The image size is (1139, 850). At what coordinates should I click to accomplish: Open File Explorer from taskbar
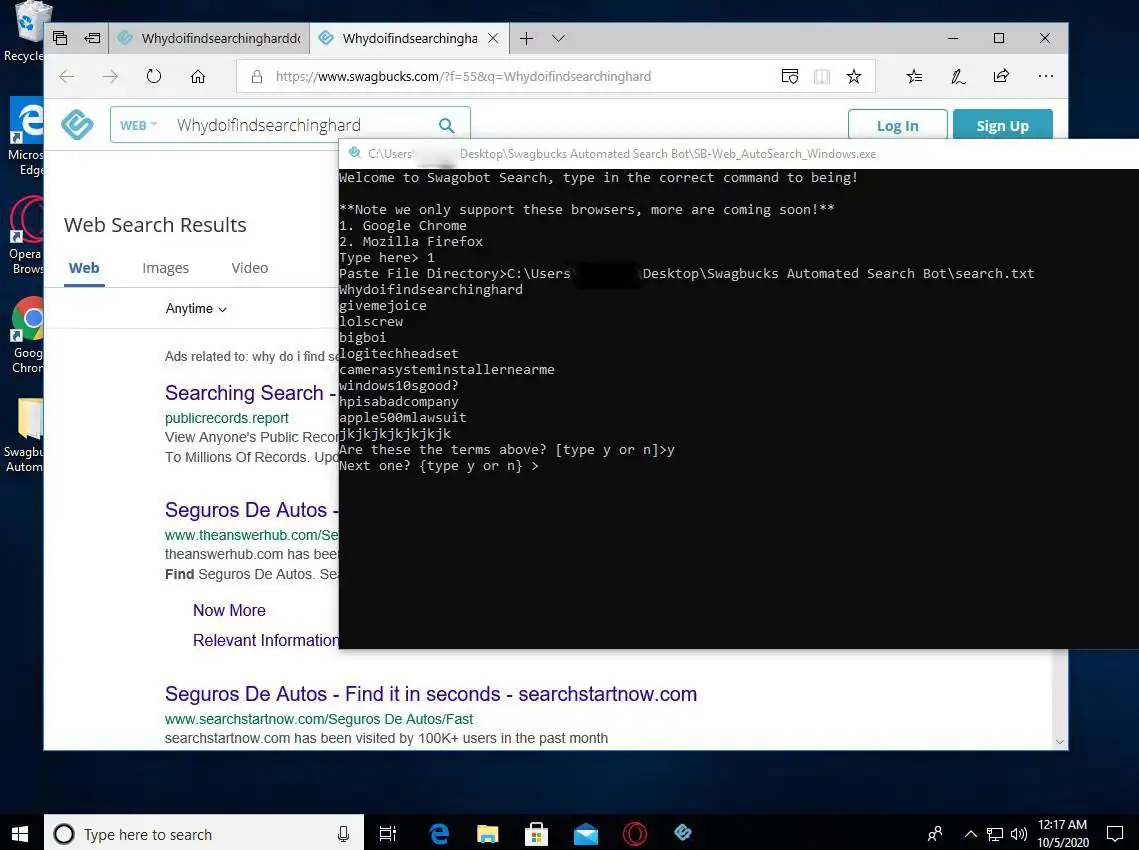tap(487, 833)
